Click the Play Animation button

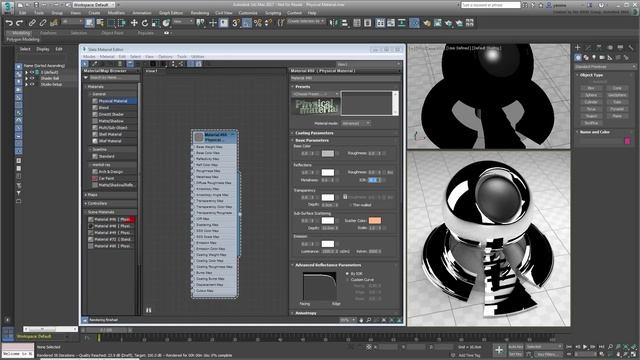585,347
